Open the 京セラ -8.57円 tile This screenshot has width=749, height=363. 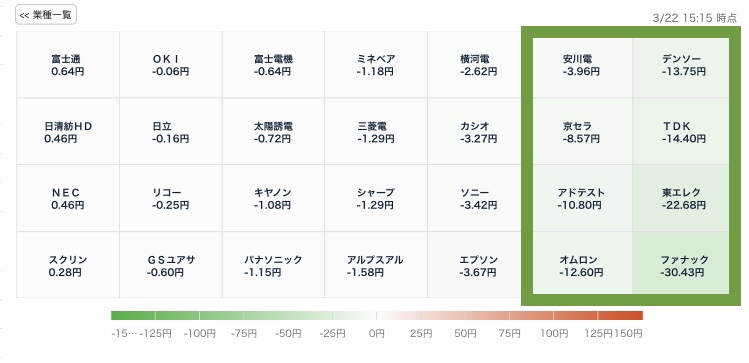(582, 131)
